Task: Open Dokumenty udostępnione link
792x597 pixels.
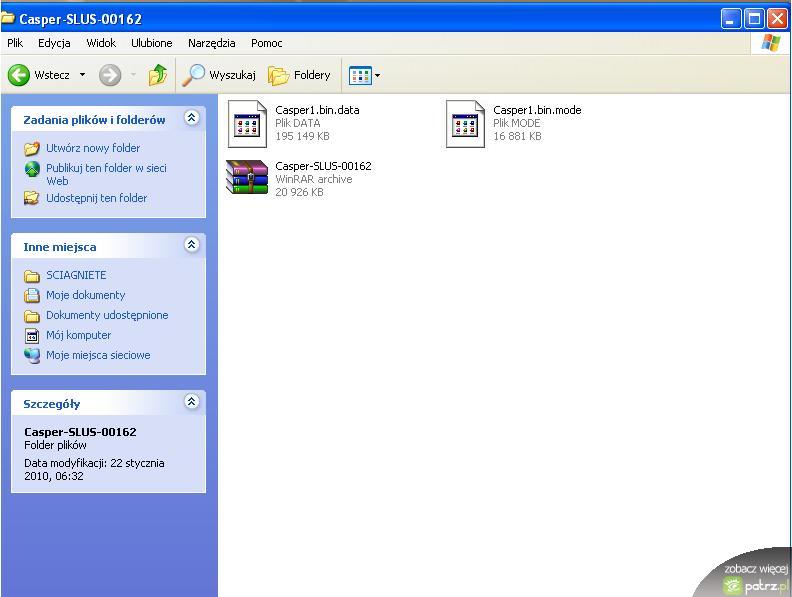Action: point(107,315)
